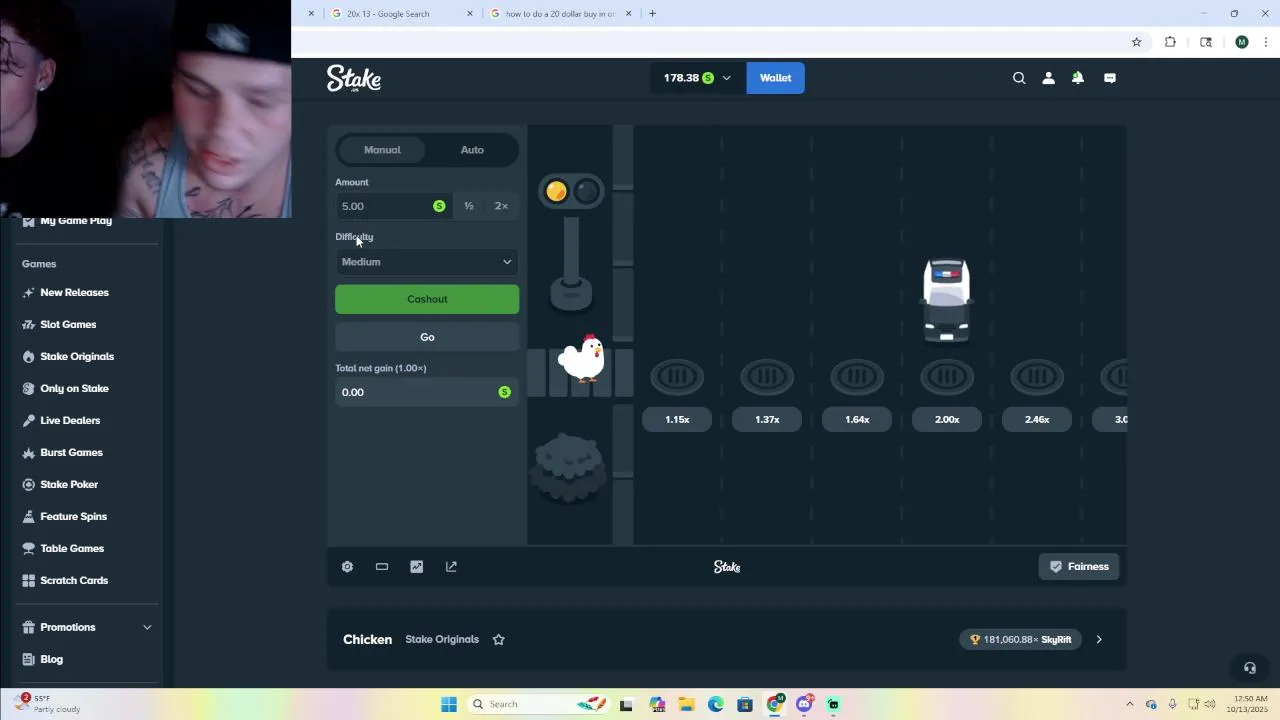This screenshot has width=1280, height=720.
Task: Select the 1.15x lane tile
Action: tap(677, 419)
